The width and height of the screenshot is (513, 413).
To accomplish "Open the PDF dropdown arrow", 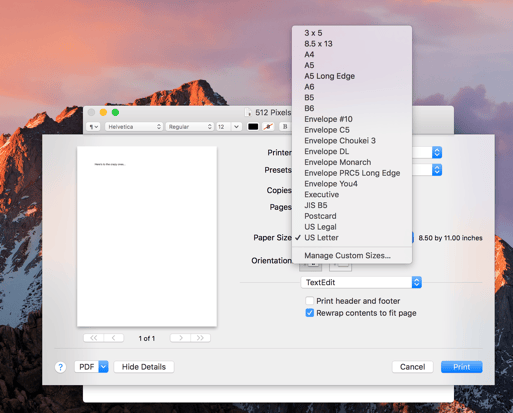I will coord(103,367).
